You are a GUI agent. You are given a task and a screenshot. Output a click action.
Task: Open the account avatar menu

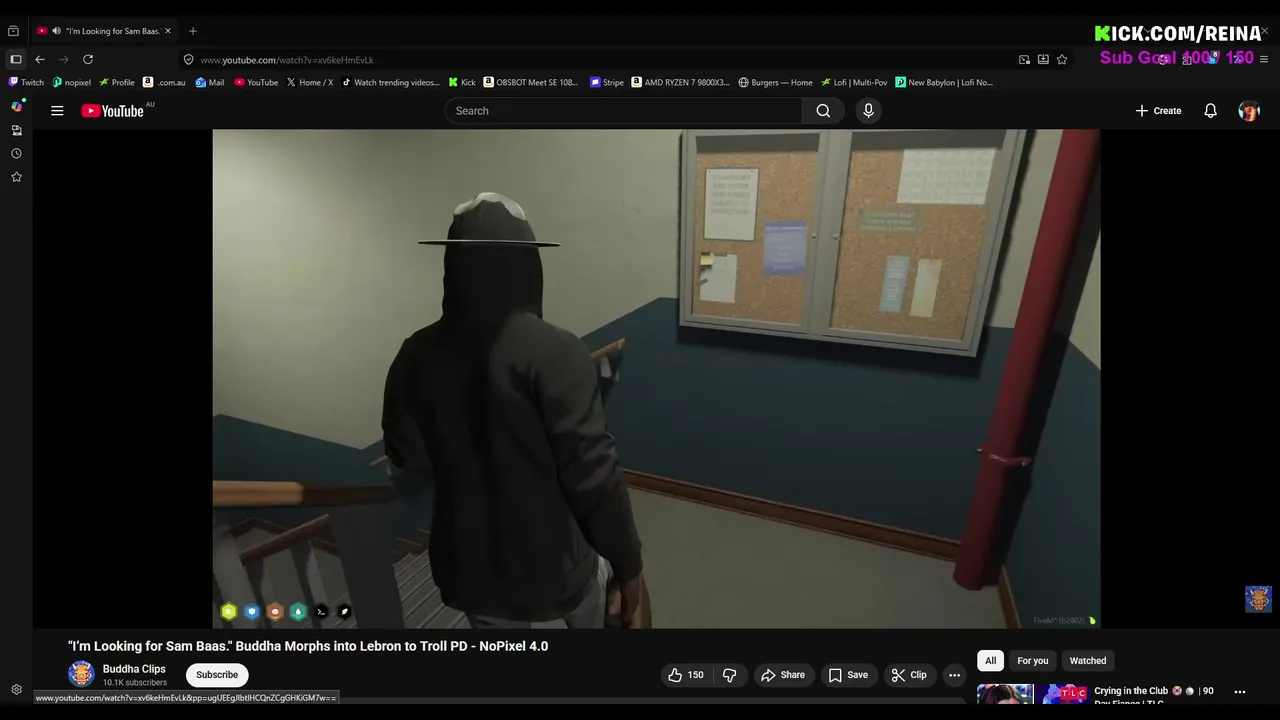point(1249,111)
